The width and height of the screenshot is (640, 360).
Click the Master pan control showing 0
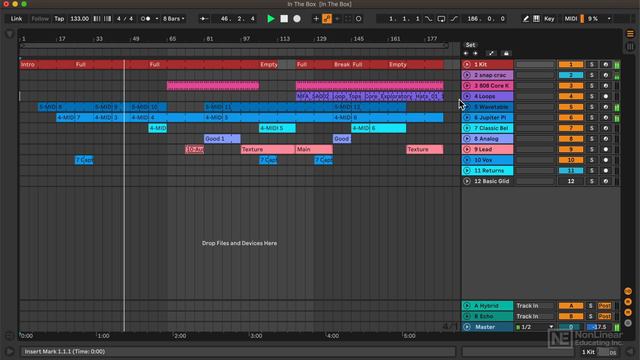click(571, 327)
